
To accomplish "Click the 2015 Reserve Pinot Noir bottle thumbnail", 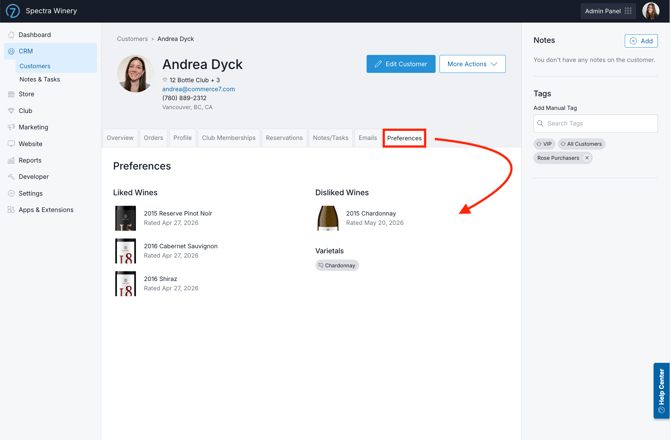I will click(125, 218).
